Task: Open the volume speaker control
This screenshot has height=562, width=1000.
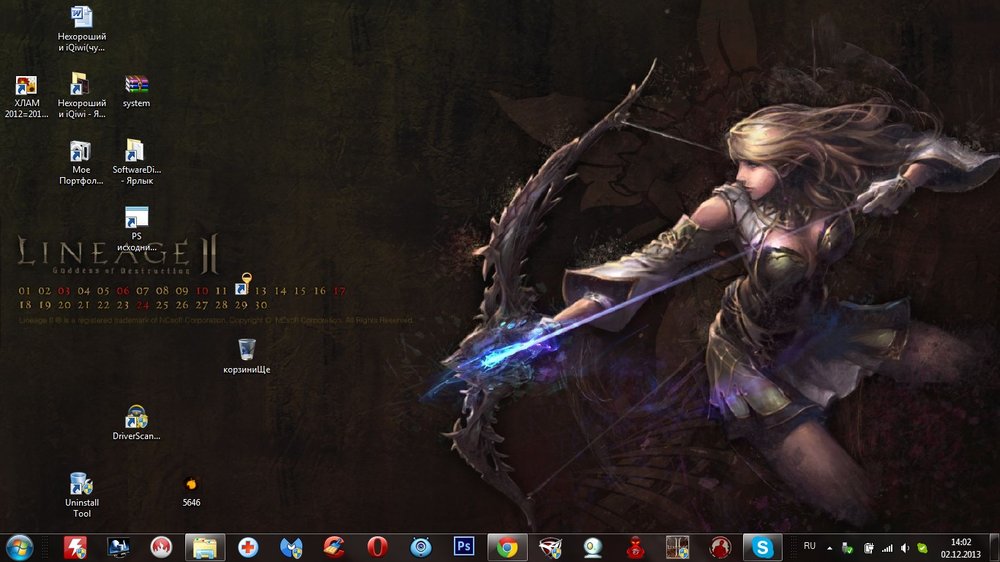Action: coord(904,547)
